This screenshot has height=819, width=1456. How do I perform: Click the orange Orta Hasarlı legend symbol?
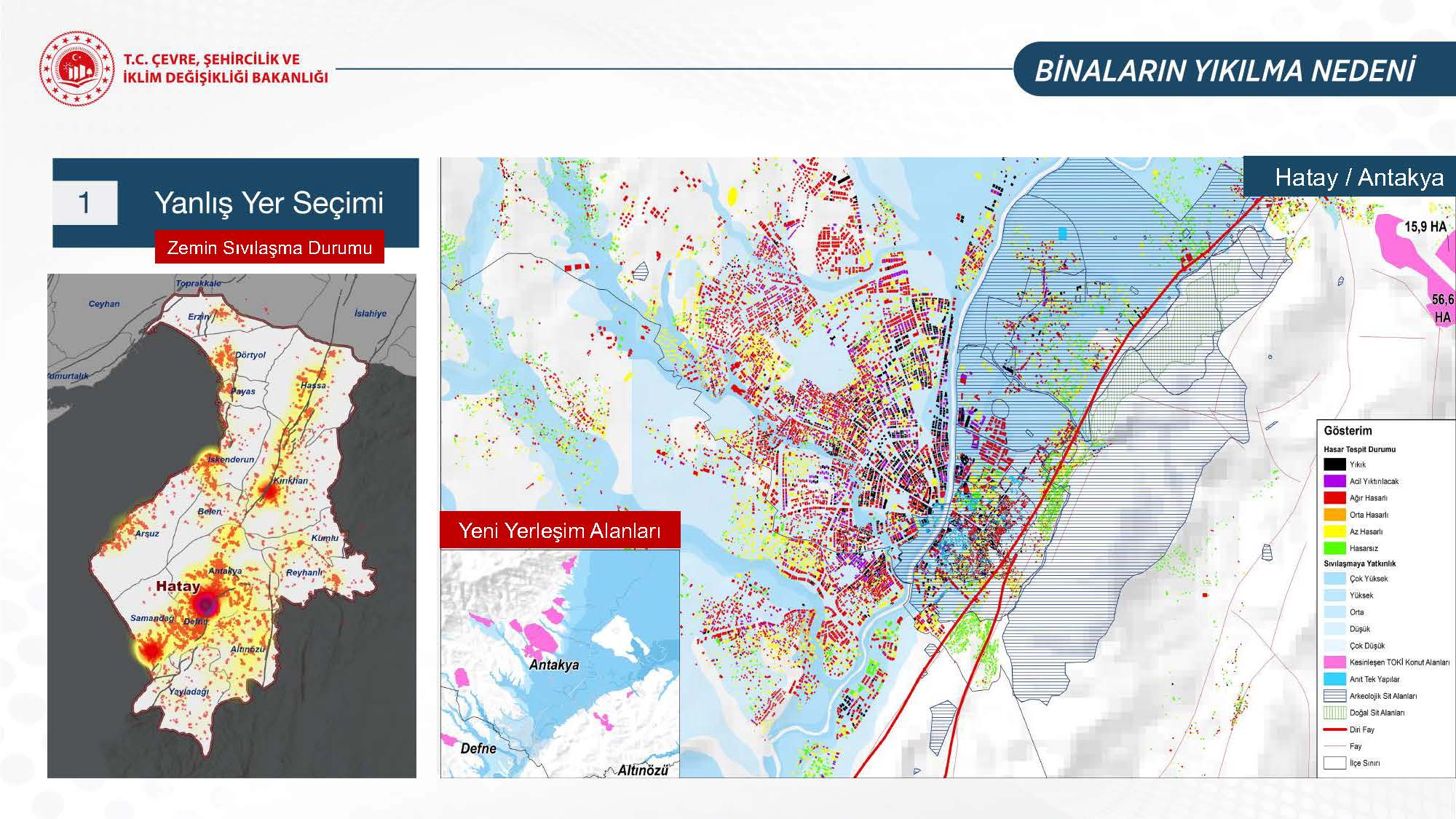pyautogui.click(x=1334, y=515)
